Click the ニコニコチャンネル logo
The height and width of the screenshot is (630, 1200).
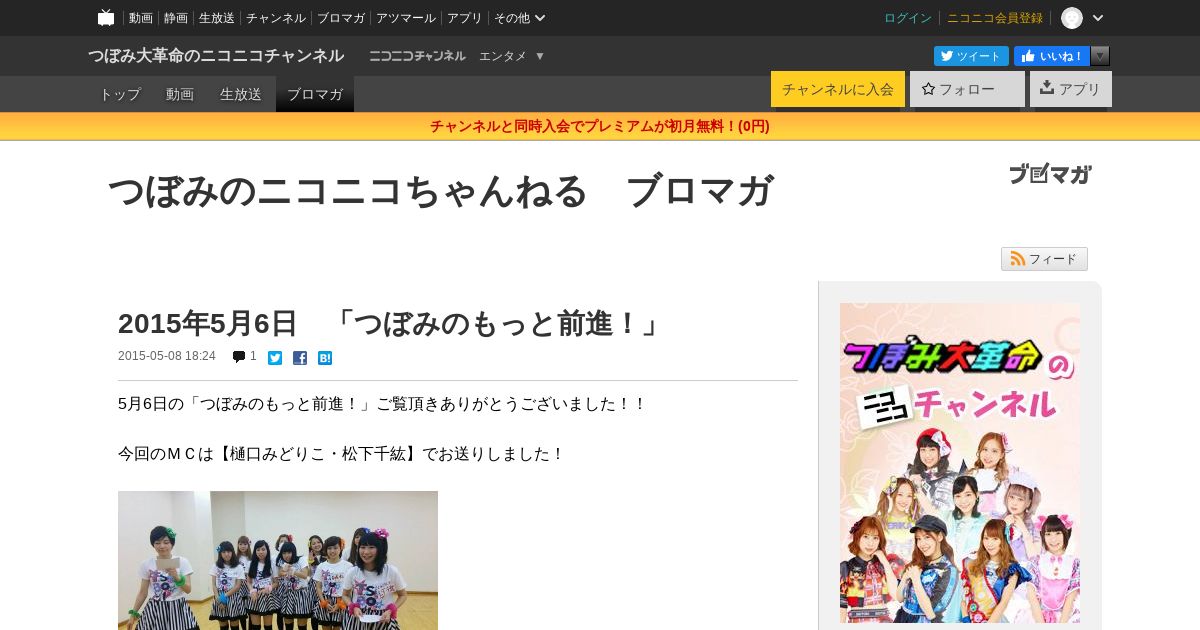click(x=417, y=56)
